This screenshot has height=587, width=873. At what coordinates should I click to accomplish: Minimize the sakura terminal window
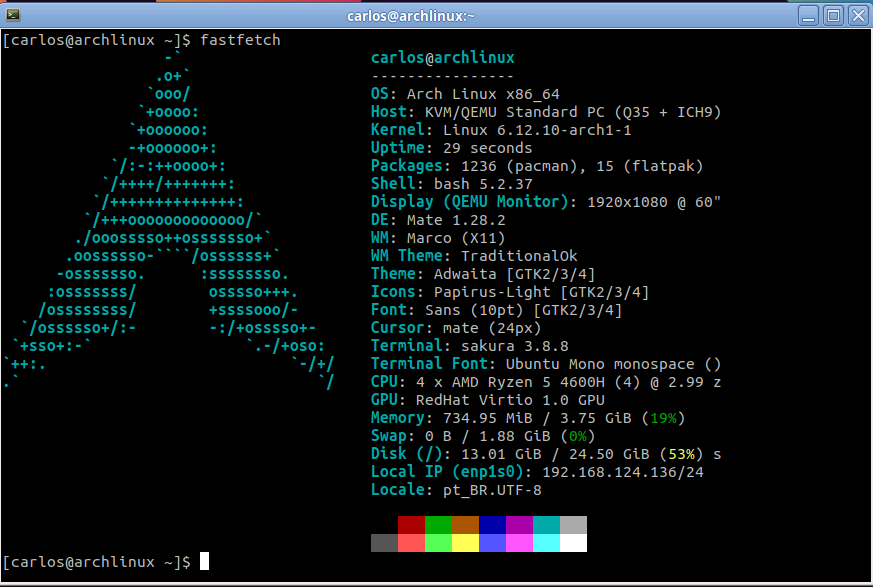(808, 16)
